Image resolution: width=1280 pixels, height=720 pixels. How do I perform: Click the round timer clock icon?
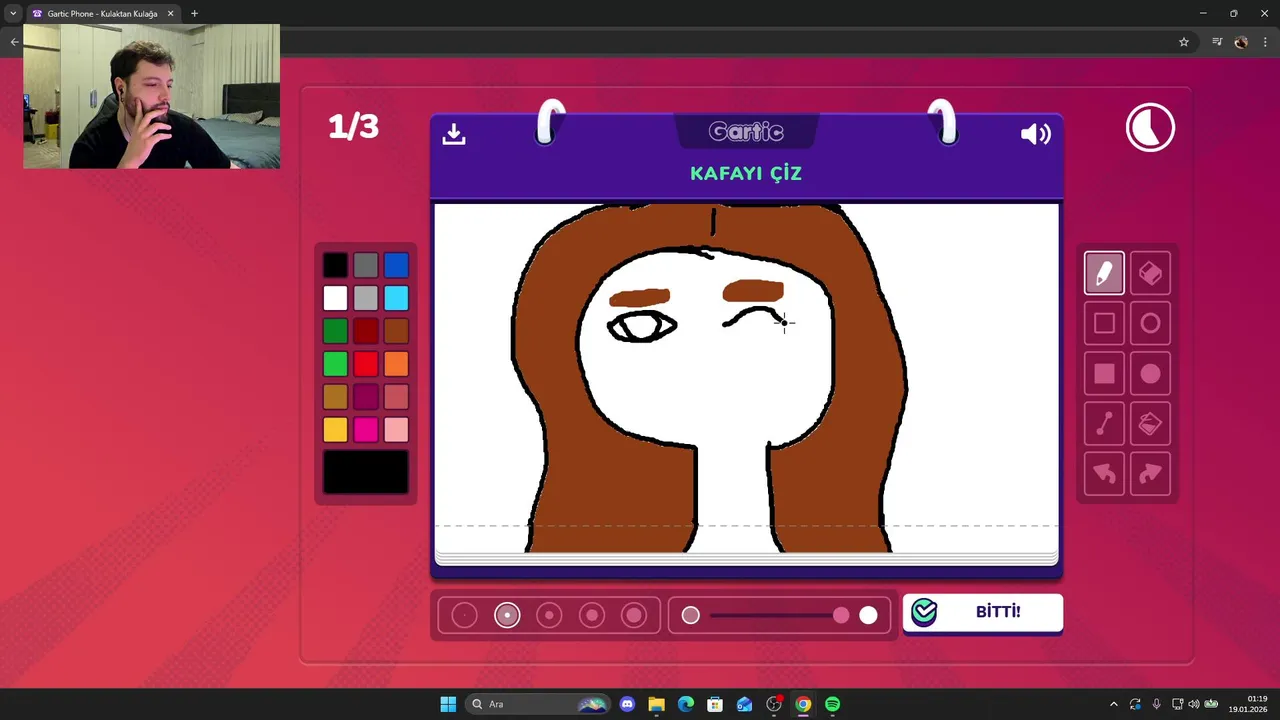click(1150, 128)
